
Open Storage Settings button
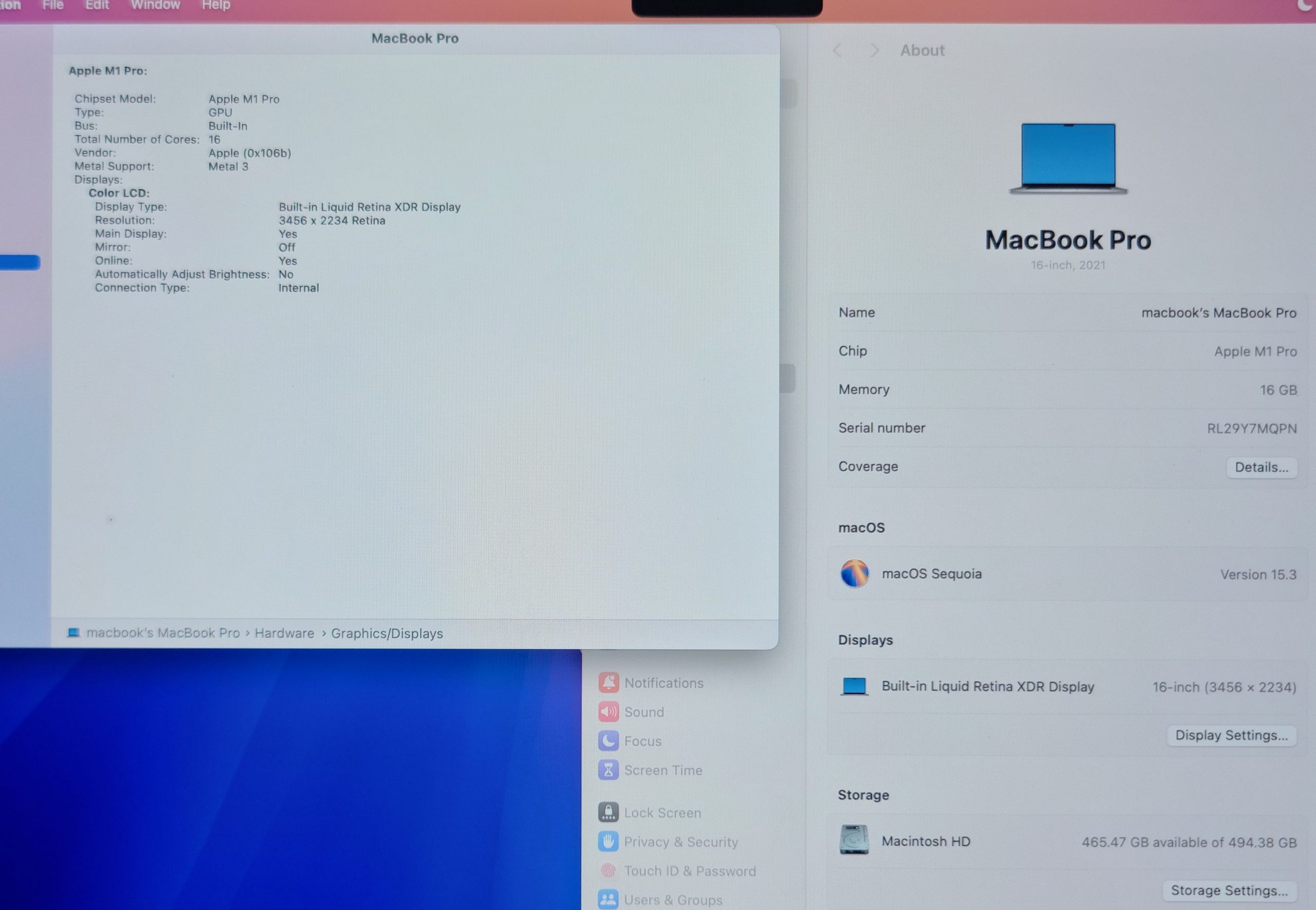[x=1229, y=890]
